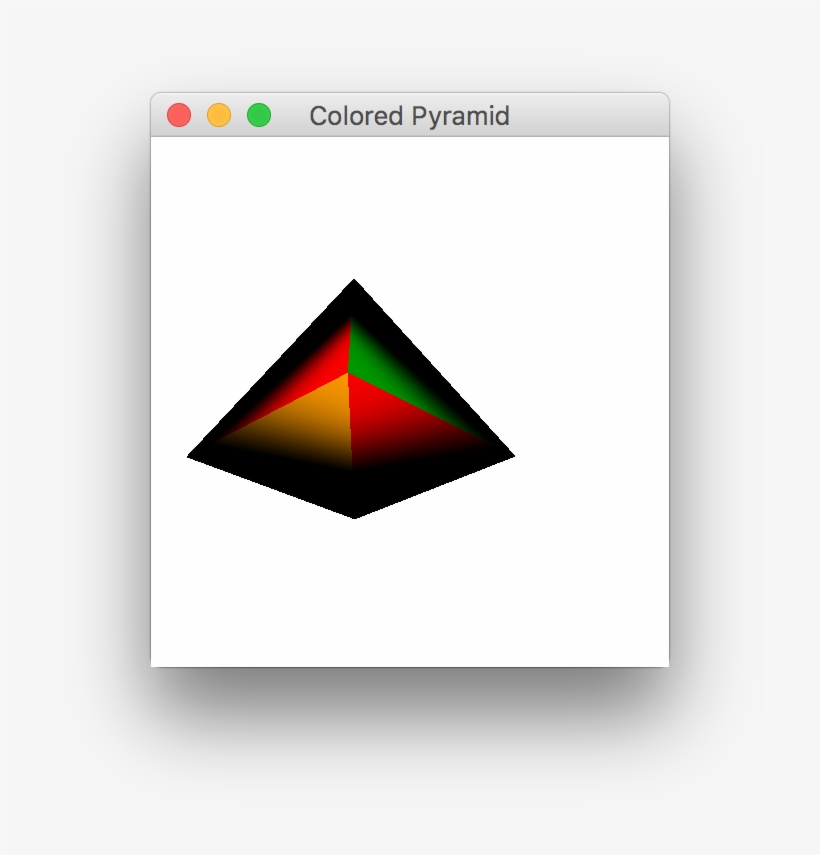Viewport: 820px width, 855px height.
Task: Click the green fullscreen window control
Action: coord(259,115)
